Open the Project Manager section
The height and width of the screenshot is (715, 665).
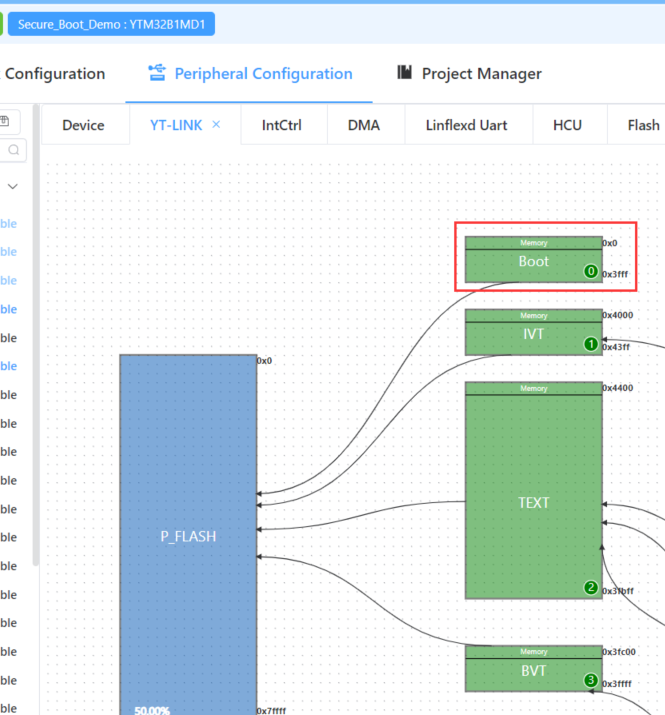pos(481,73)
